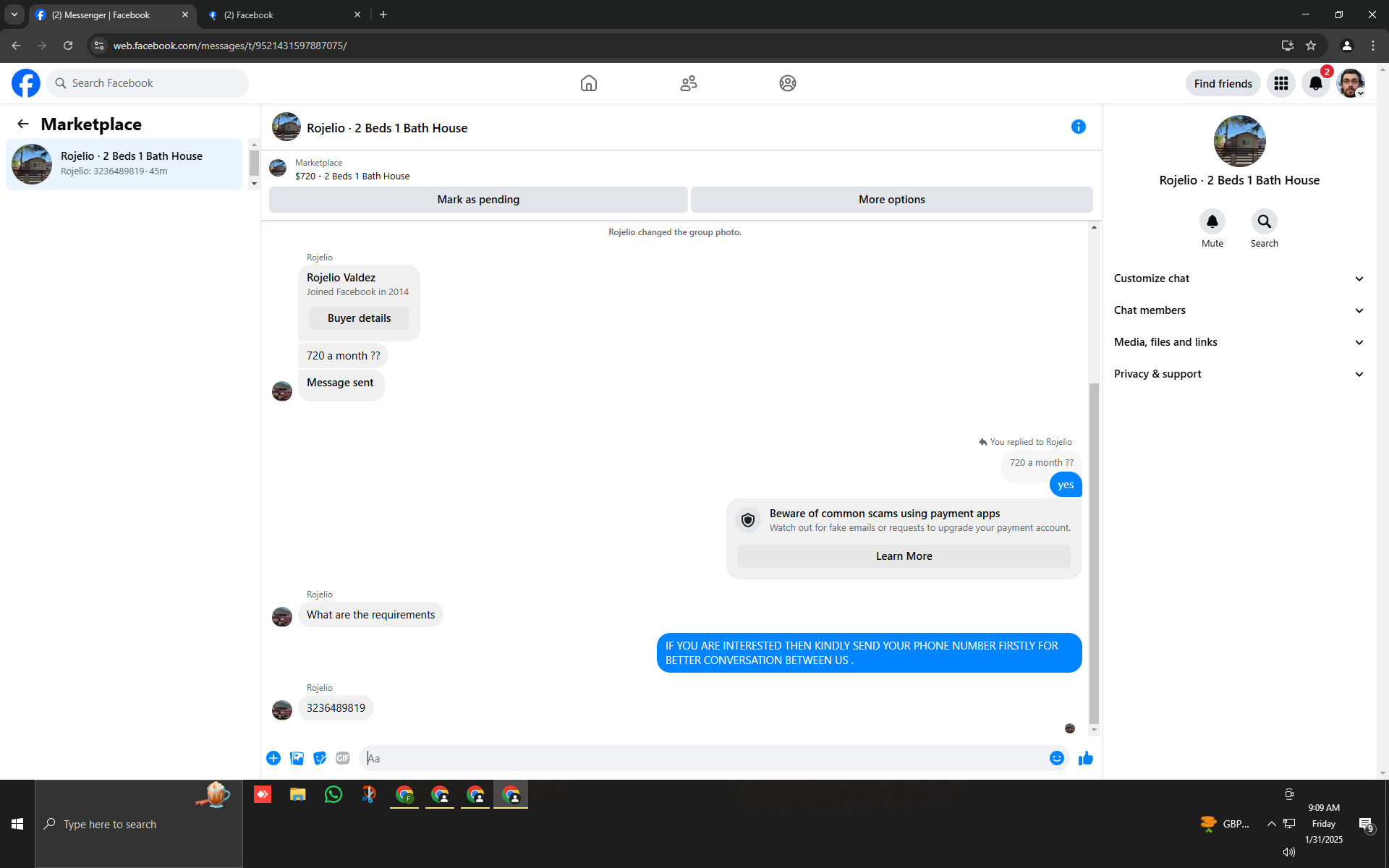This screenshot has height=868, width=1389.
Task: Bookmark this page with star icon
Action: [x=1311, y=46]
